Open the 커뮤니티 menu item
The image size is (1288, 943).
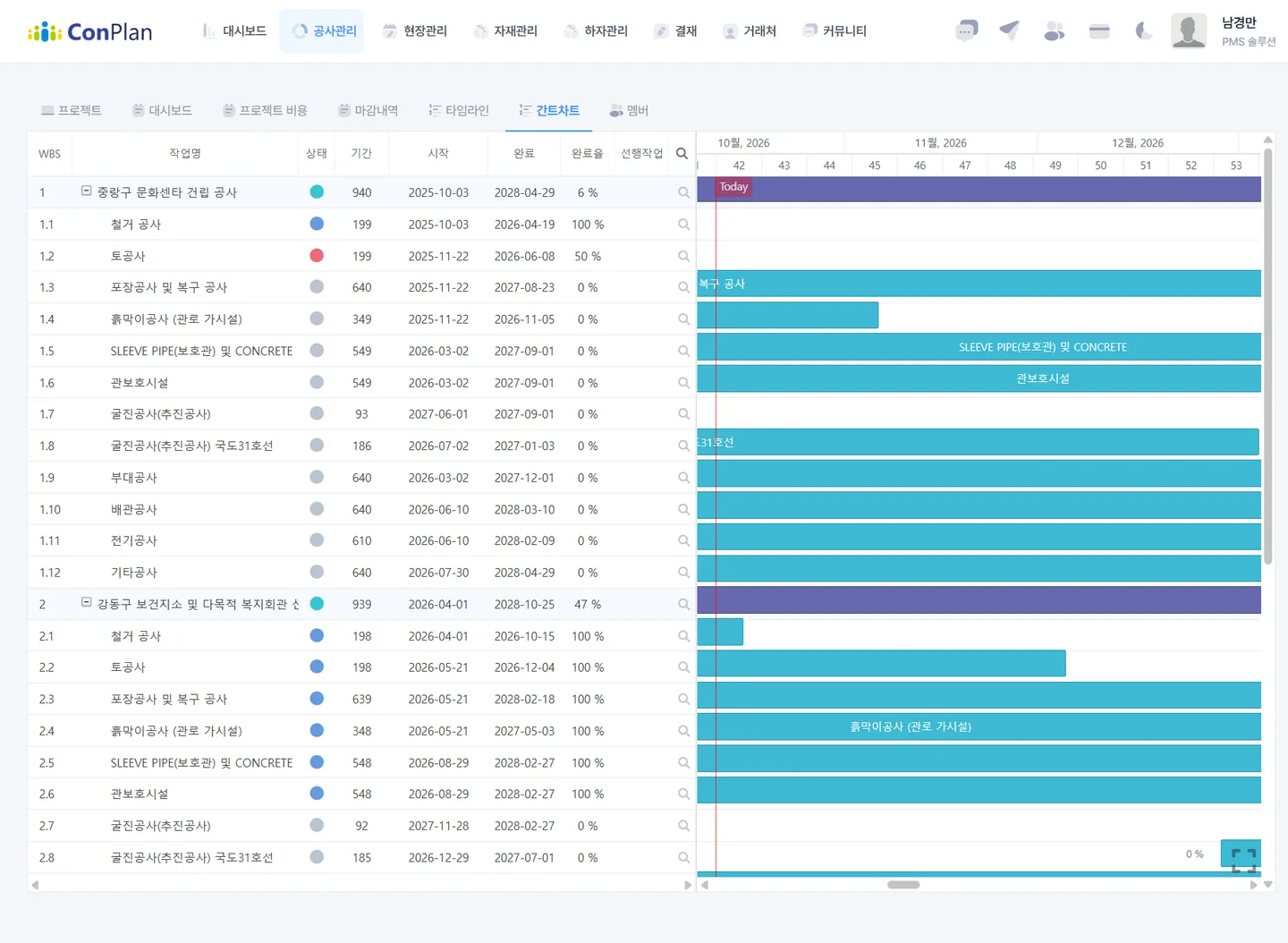pyautogui.click(x=835, y=31)
